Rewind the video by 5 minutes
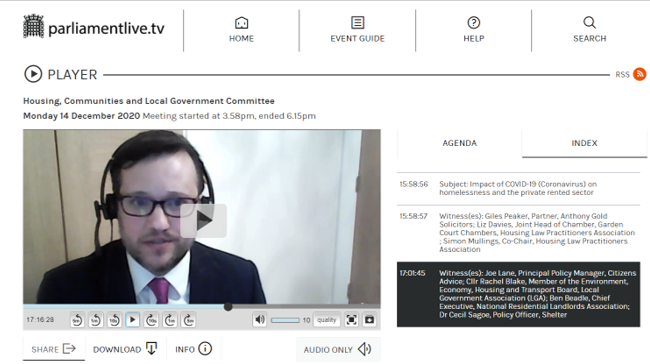This screenshot has height=364, width=650. pyautogui.click(x=77, y=320)
